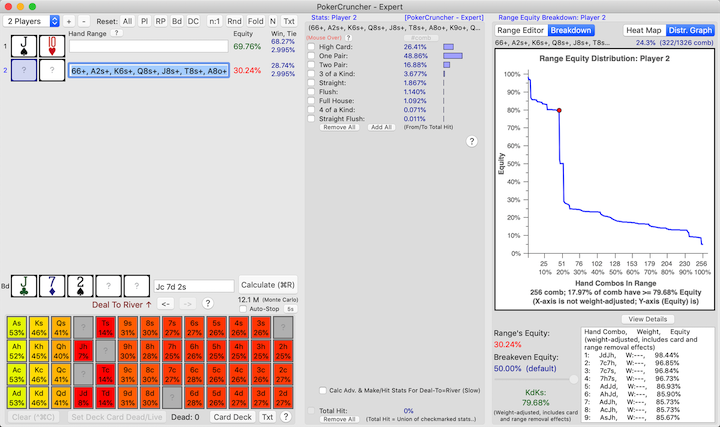The image size is (720, 427).
Task: Open stats panel help question mark
Action: click(x=472, y=141)
